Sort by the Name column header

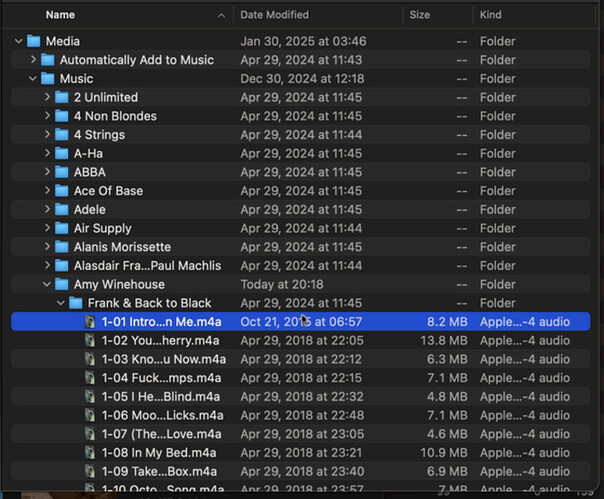[x=60, y=15]
